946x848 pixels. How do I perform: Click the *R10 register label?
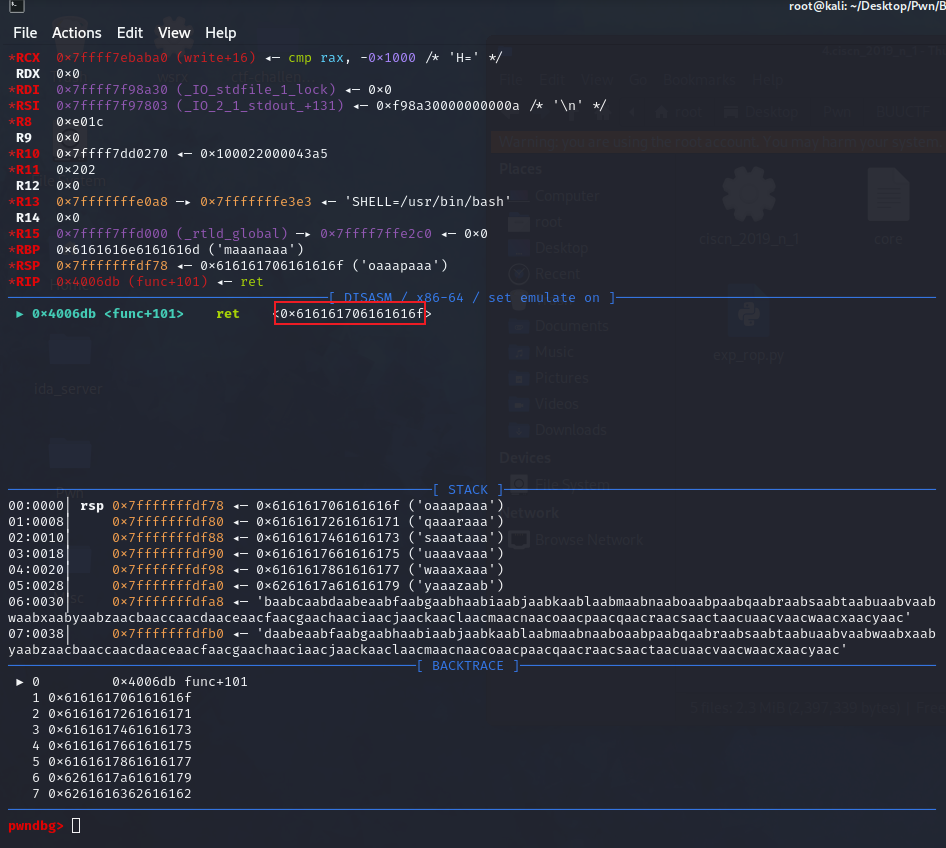24,154
